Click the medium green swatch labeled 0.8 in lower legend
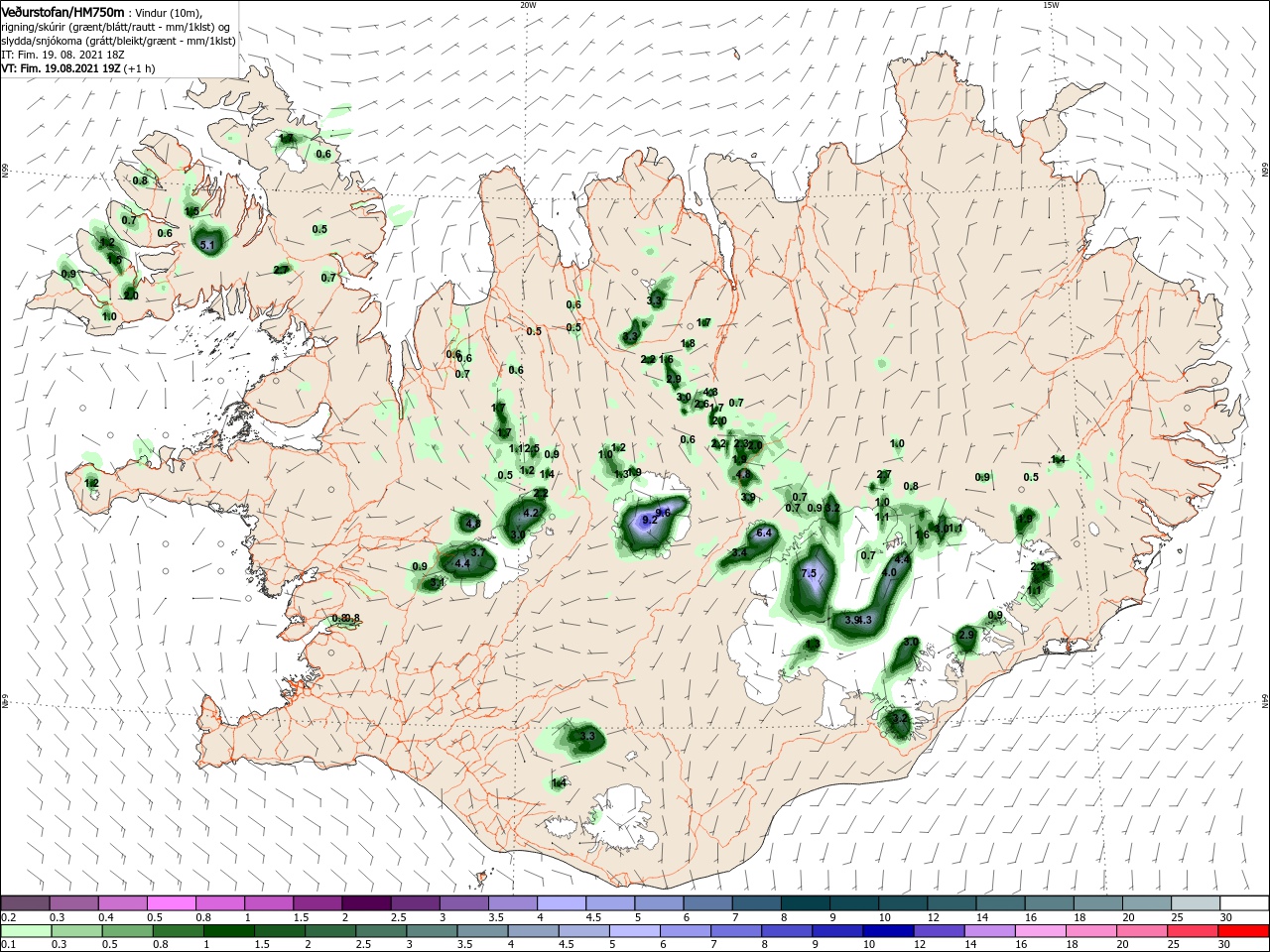The width and height of the screenshot is (1270, 952). [x=178, y=931]
